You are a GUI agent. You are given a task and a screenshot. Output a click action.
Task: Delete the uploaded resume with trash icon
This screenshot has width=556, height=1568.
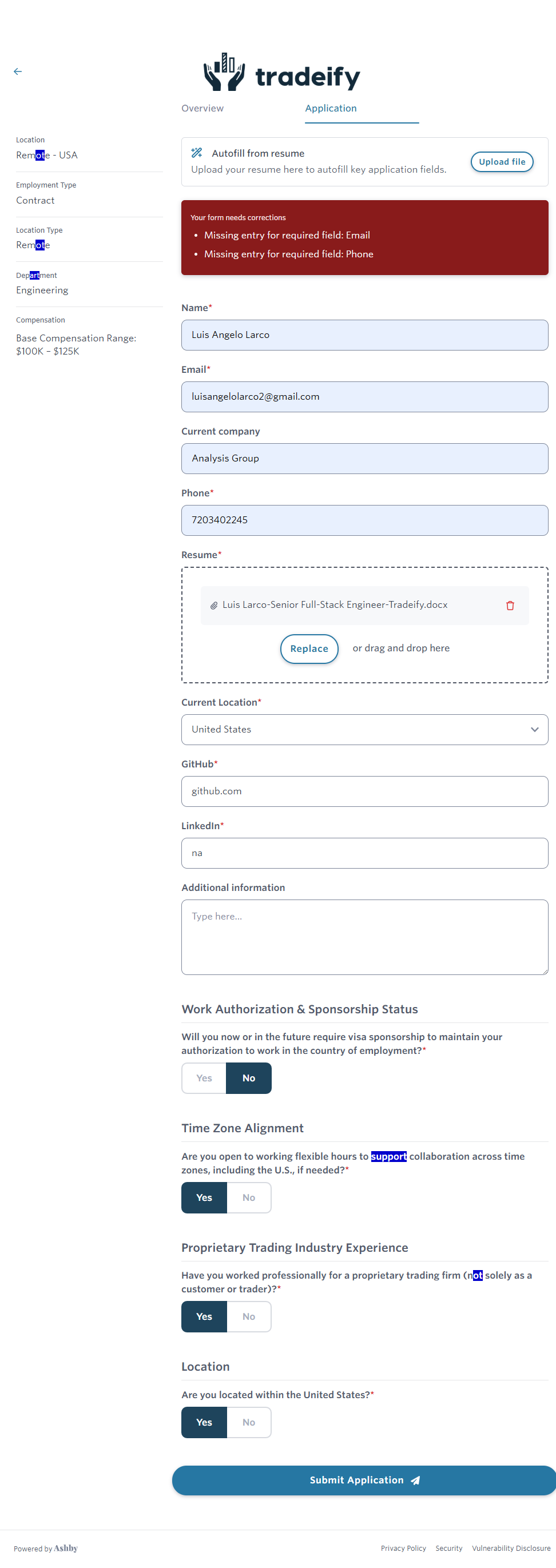pyautogui.click(x=510, y=605)
